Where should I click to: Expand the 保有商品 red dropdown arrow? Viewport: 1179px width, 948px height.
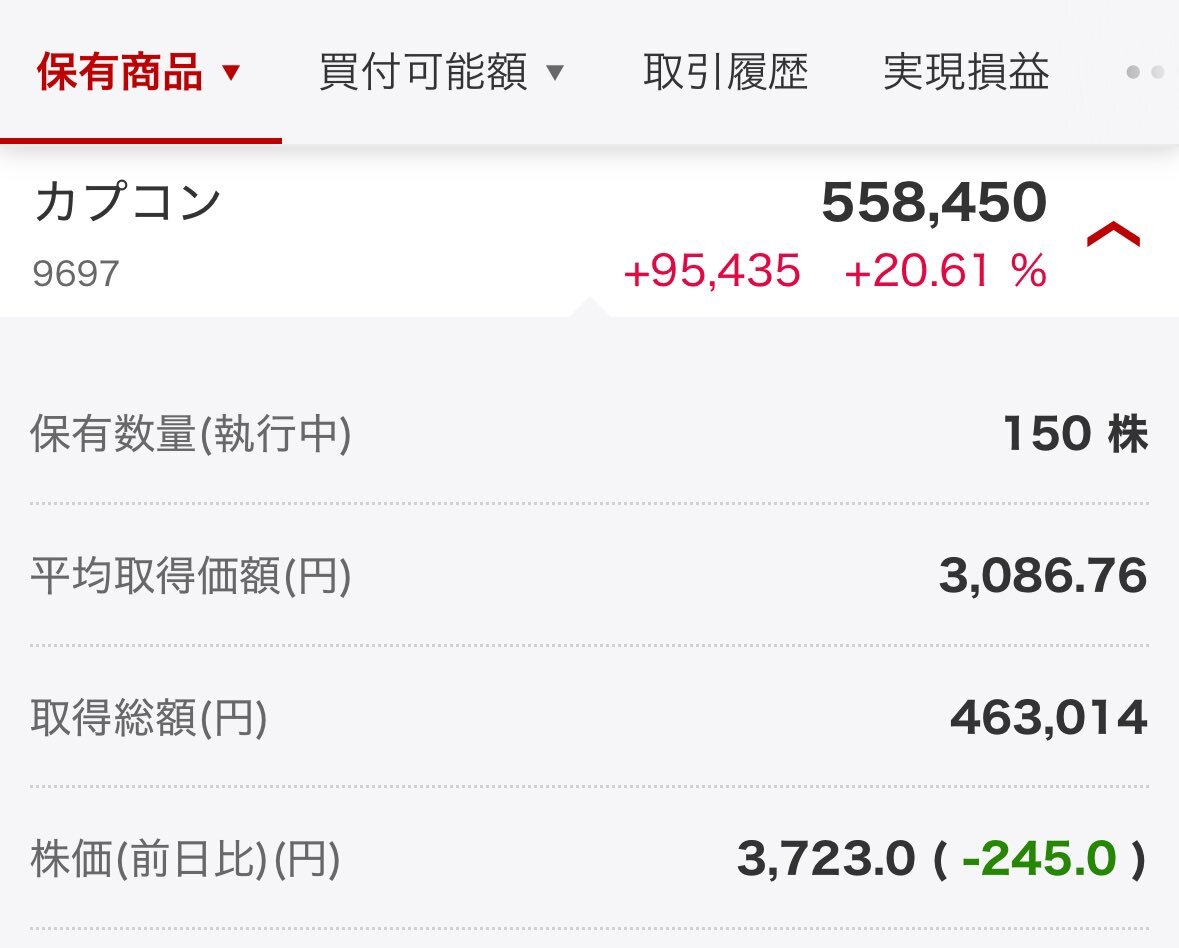coord(231,73)
